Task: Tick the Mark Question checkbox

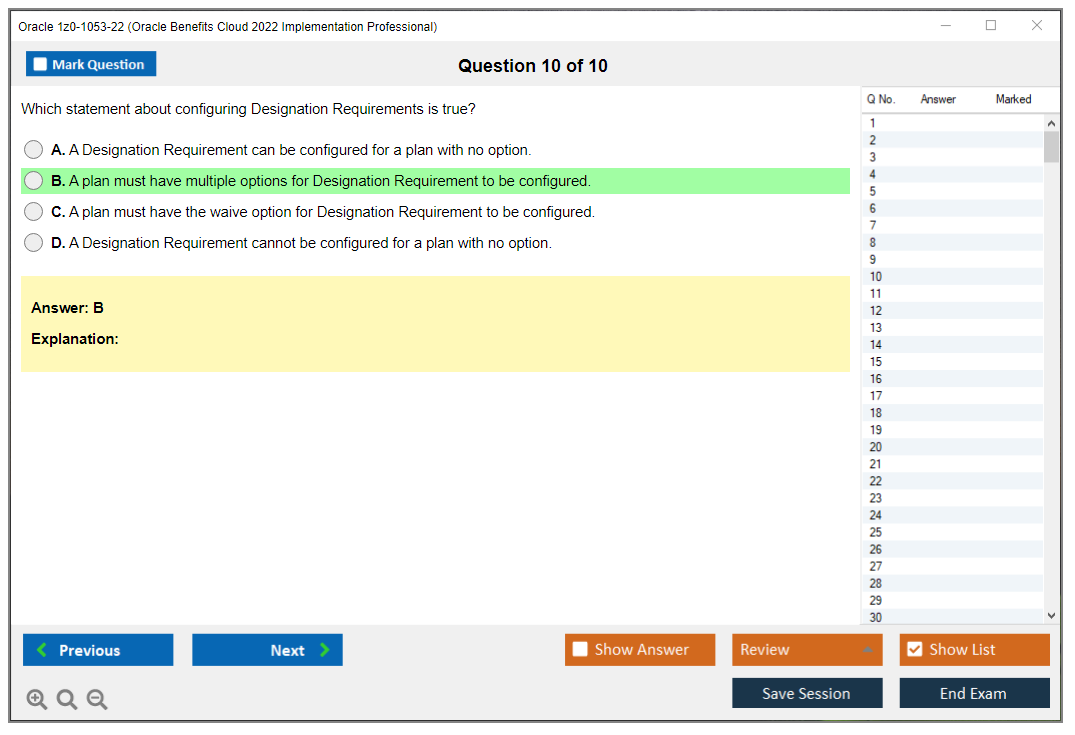Action: (41, 65)
